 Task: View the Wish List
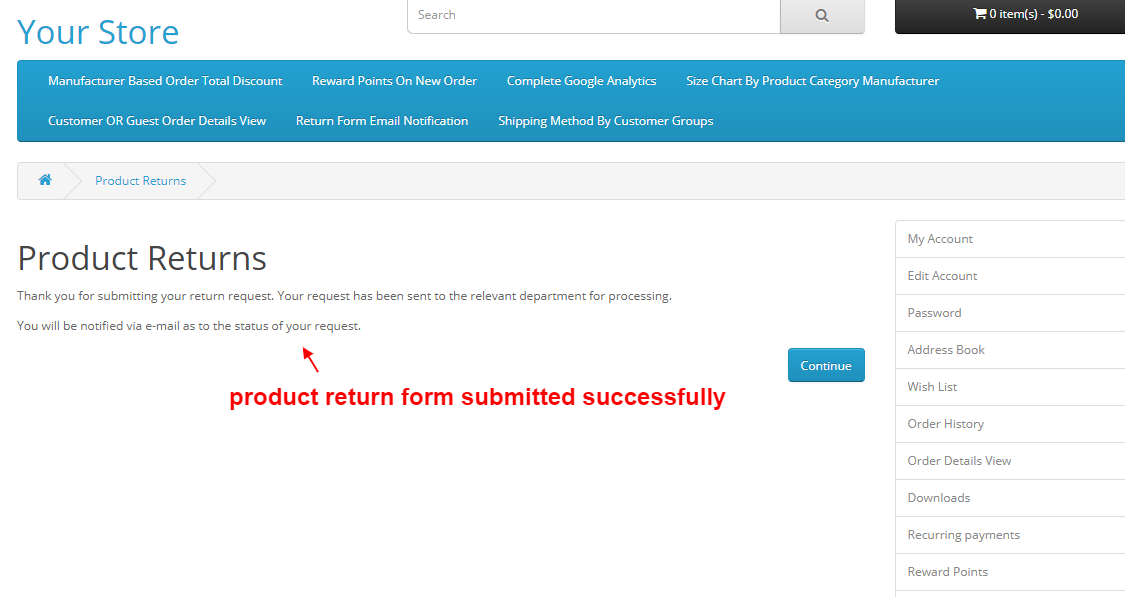click(x=931, y=386)
